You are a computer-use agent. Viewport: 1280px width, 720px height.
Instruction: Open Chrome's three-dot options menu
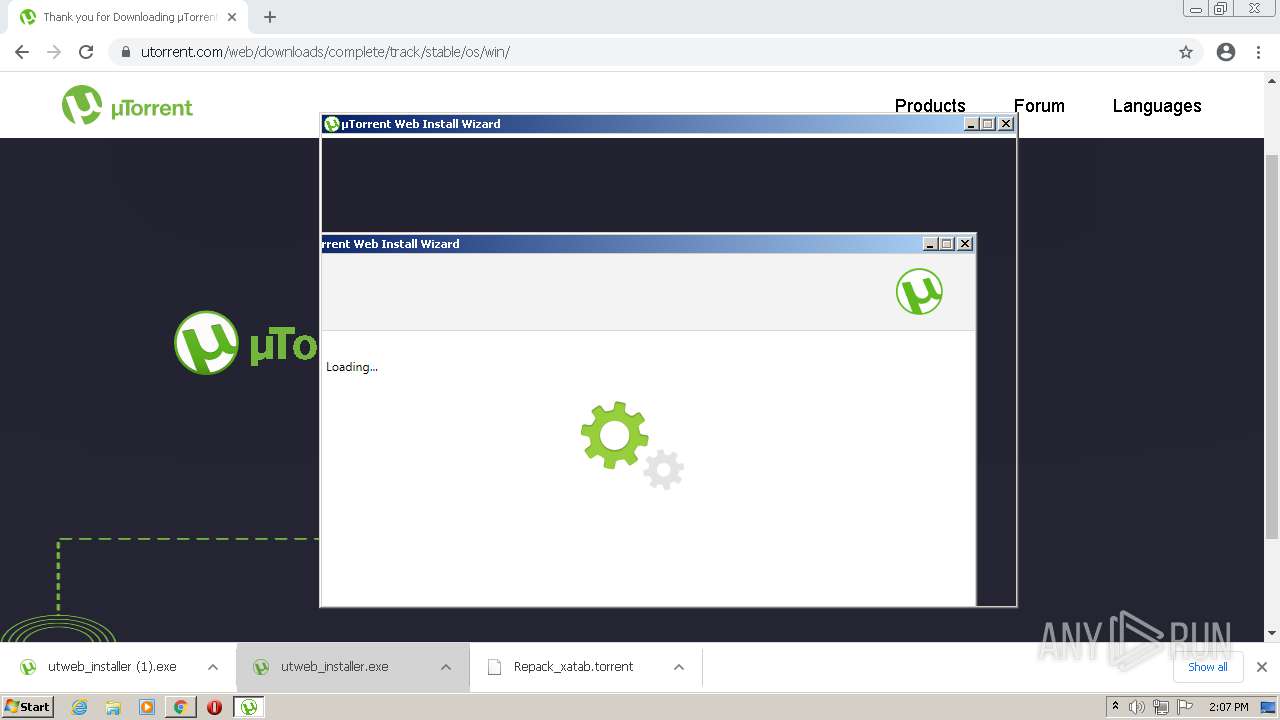1258,52
